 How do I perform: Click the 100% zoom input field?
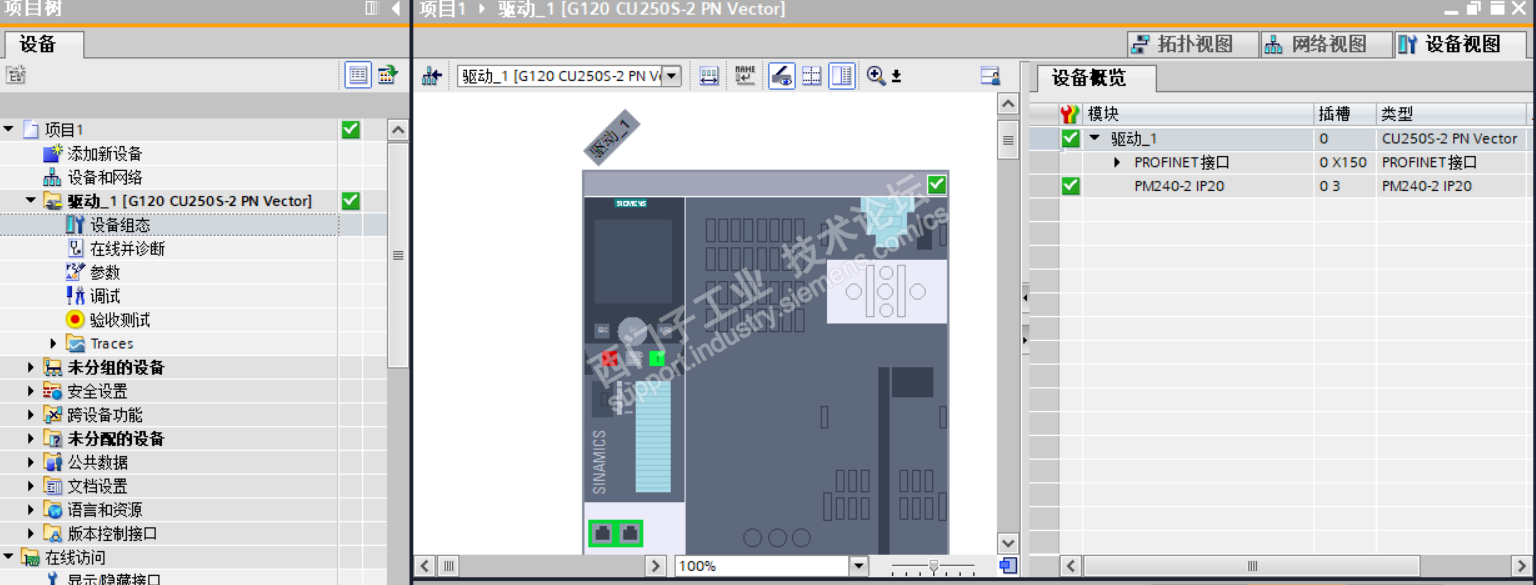[761, 566]
